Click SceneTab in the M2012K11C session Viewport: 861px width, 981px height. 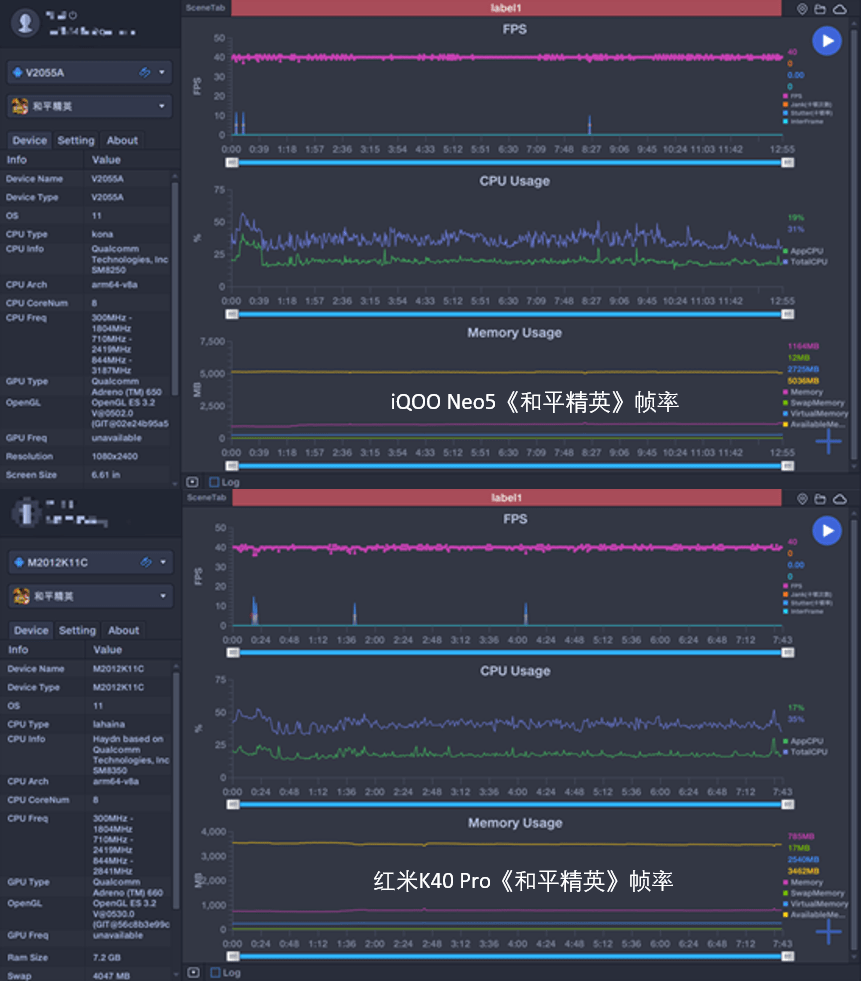tap(206, 498)
